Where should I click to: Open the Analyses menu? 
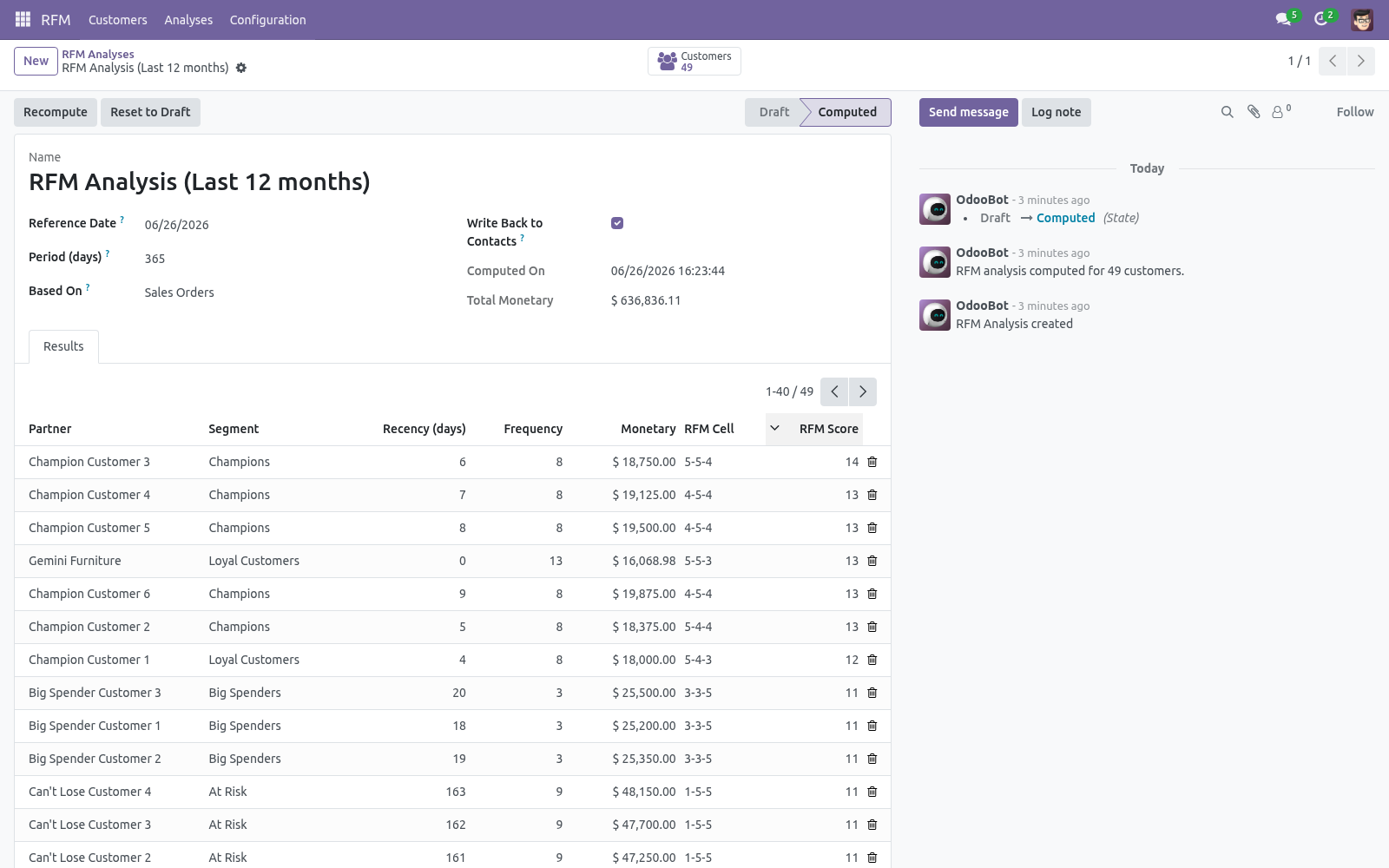[x=188, y=19]
